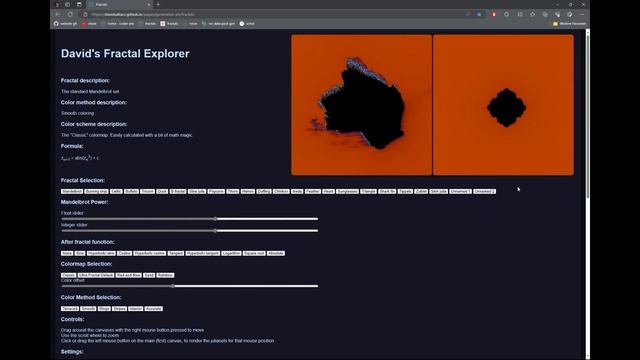This screenshot has width=640, height=360.
Task: Select the Interior color method
Action: (136, 309)
